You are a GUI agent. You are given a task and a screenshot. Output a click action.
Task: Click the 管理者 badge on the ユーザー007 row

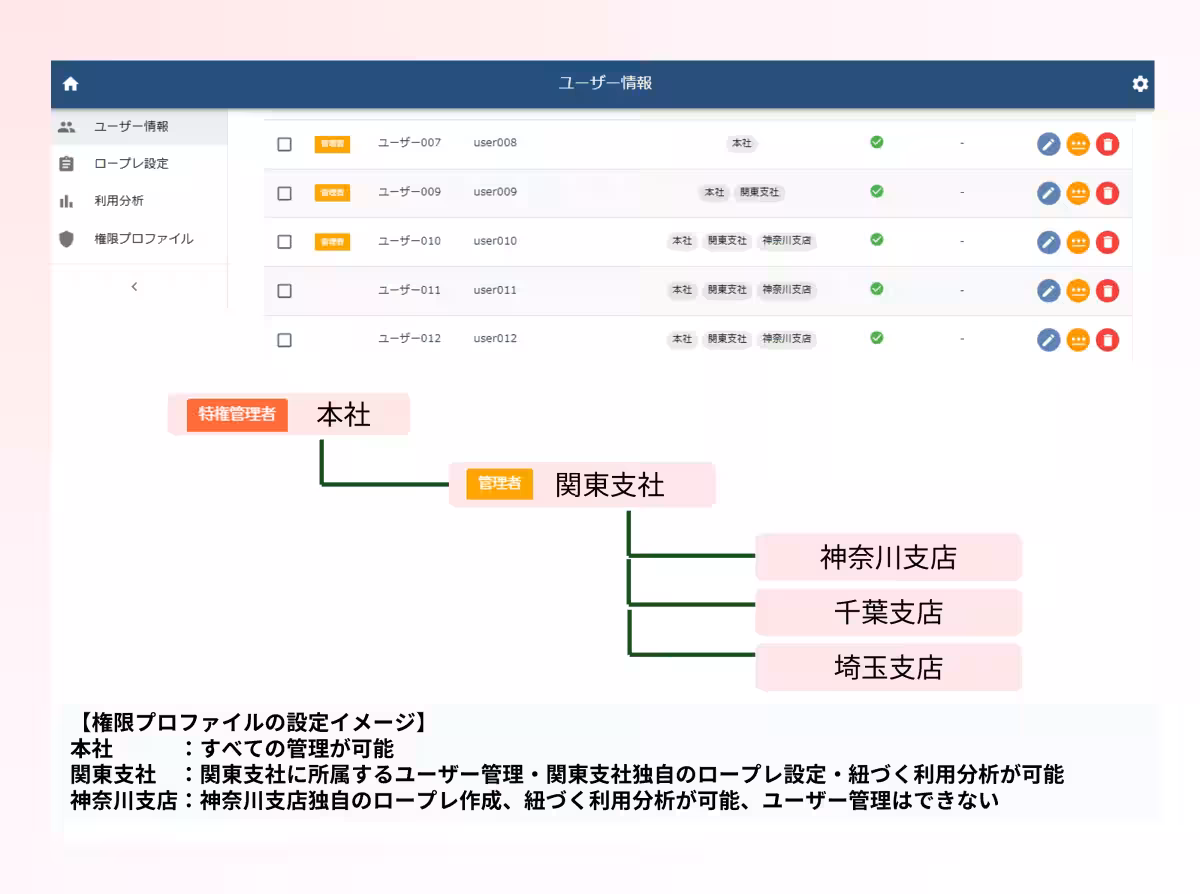332,144
